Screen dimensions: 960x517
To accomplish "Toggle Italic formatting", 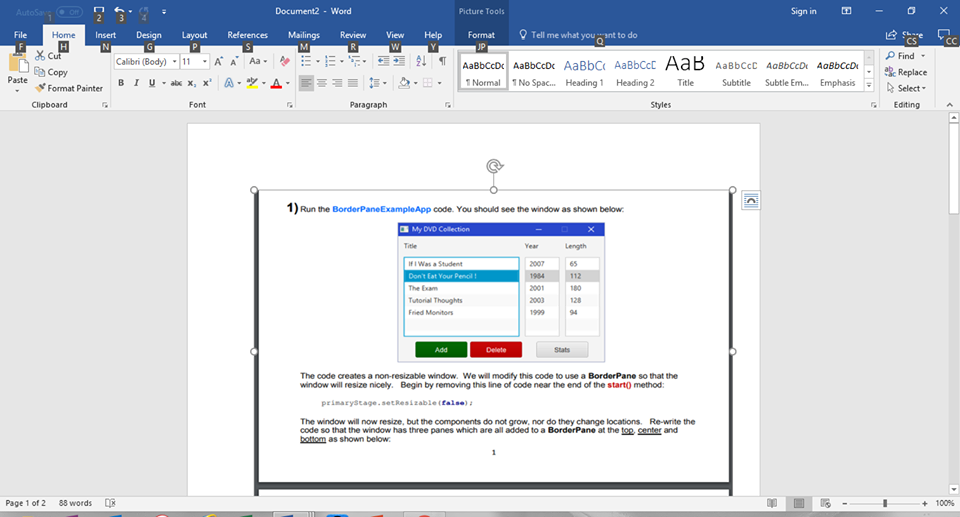I will pyautogui.click(x=136, y=83).
